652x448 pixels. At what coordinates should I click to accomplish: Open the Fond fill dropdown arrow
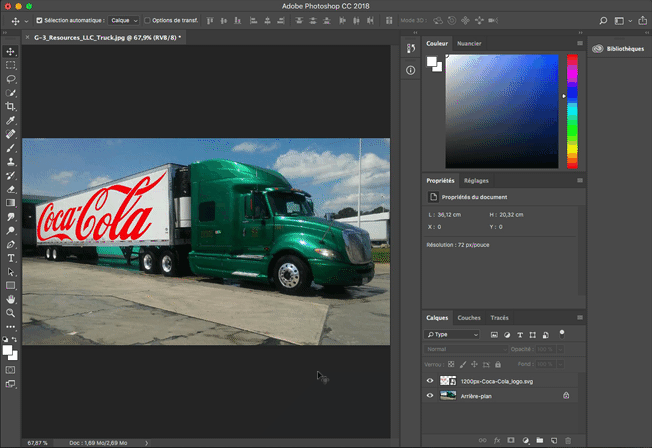point(561,364)
